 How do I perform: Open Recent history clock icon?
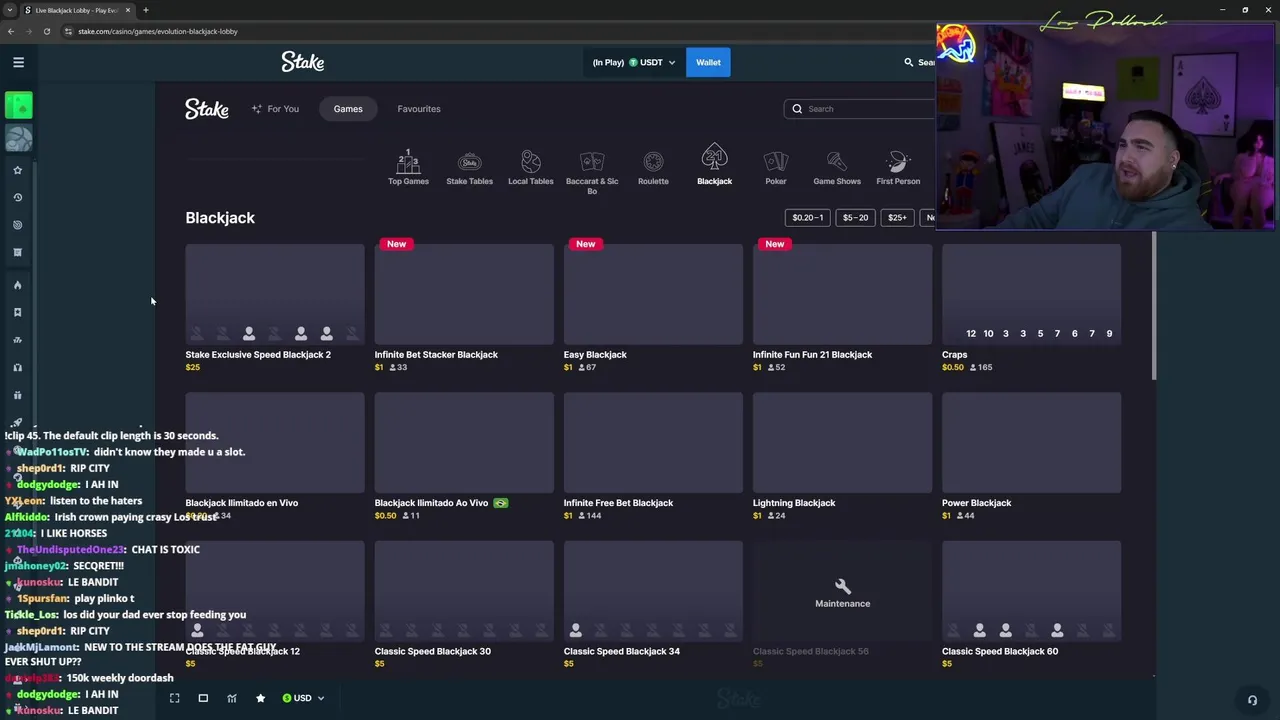coord(17,197)
